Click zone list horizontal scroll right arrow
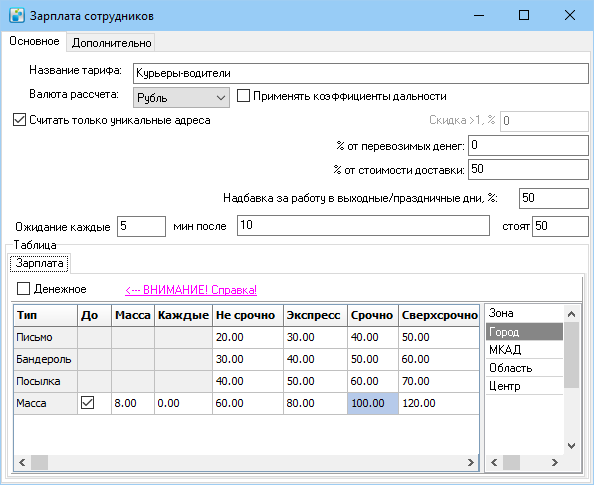The image size is (594, 485). 555,462
